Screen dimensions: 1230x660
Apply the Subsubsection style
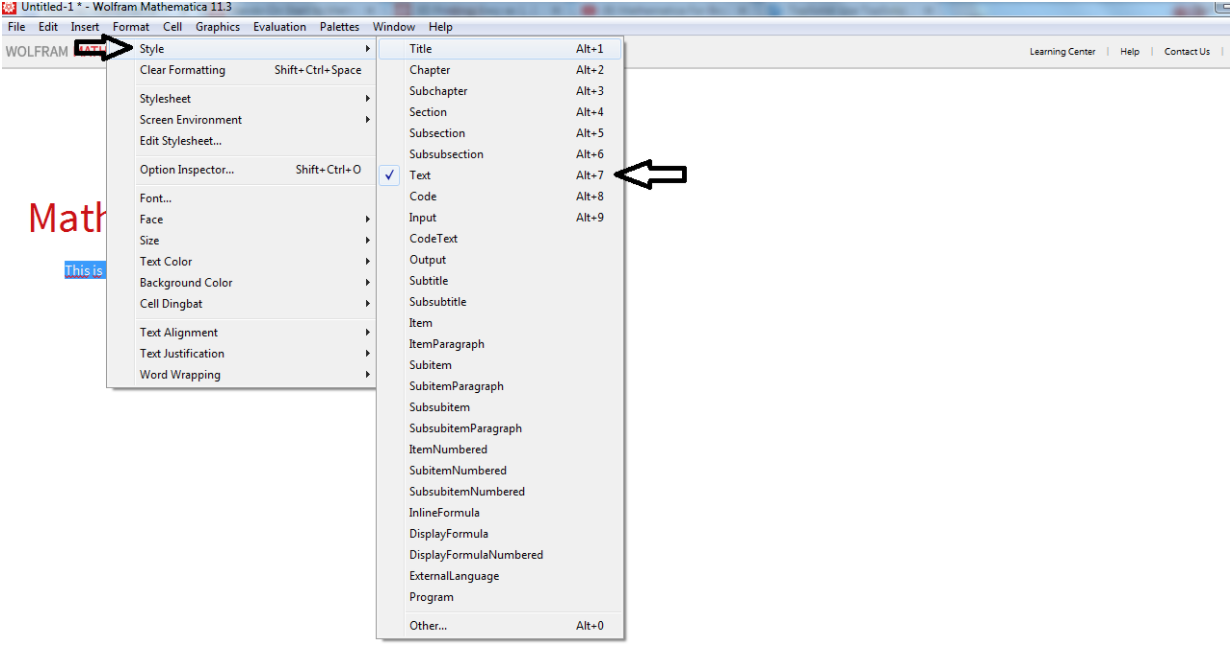pyautogui.click(x=500, y=154)
